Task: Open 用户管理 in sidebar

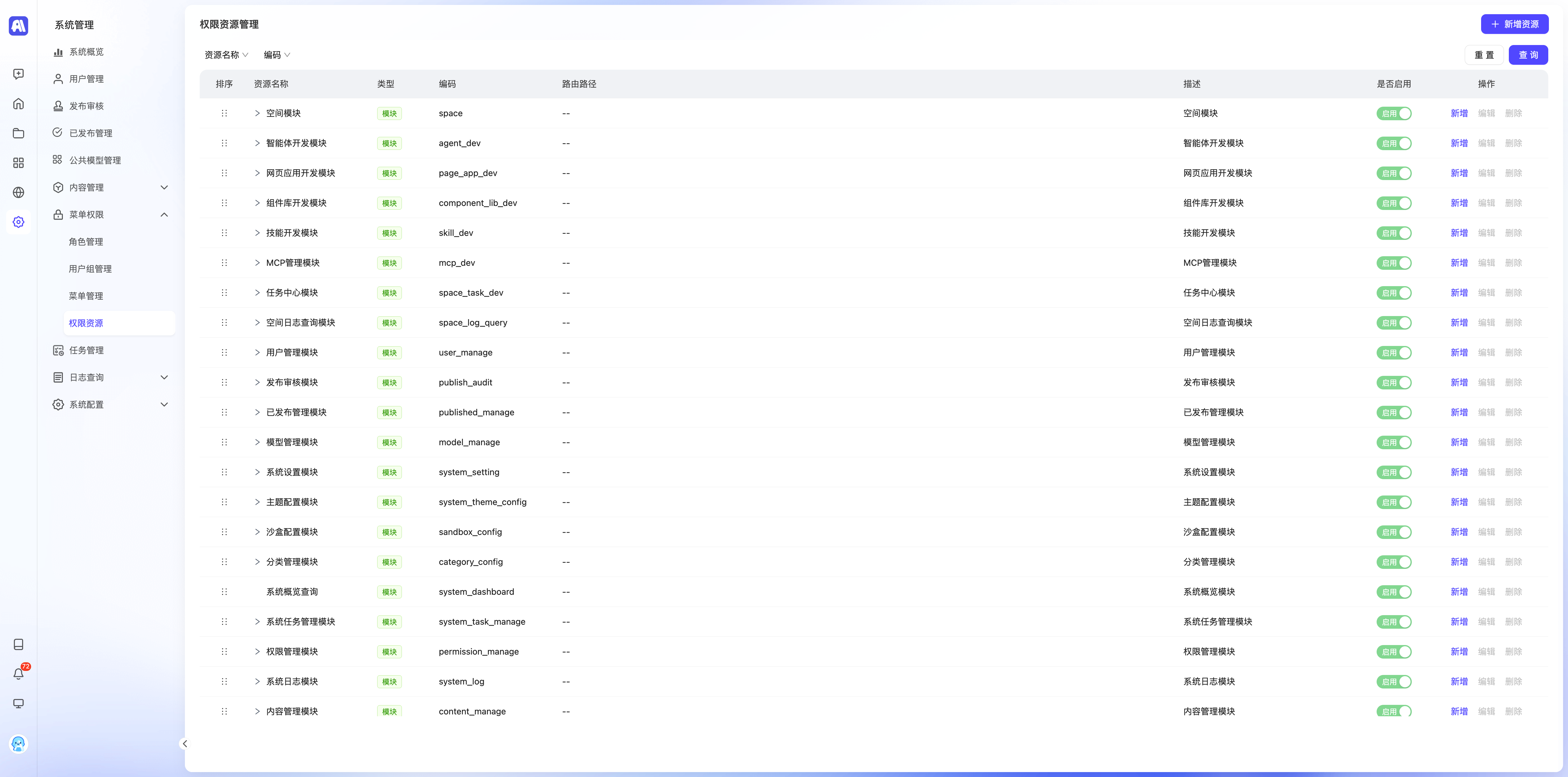Action: [x=86, y=79]
